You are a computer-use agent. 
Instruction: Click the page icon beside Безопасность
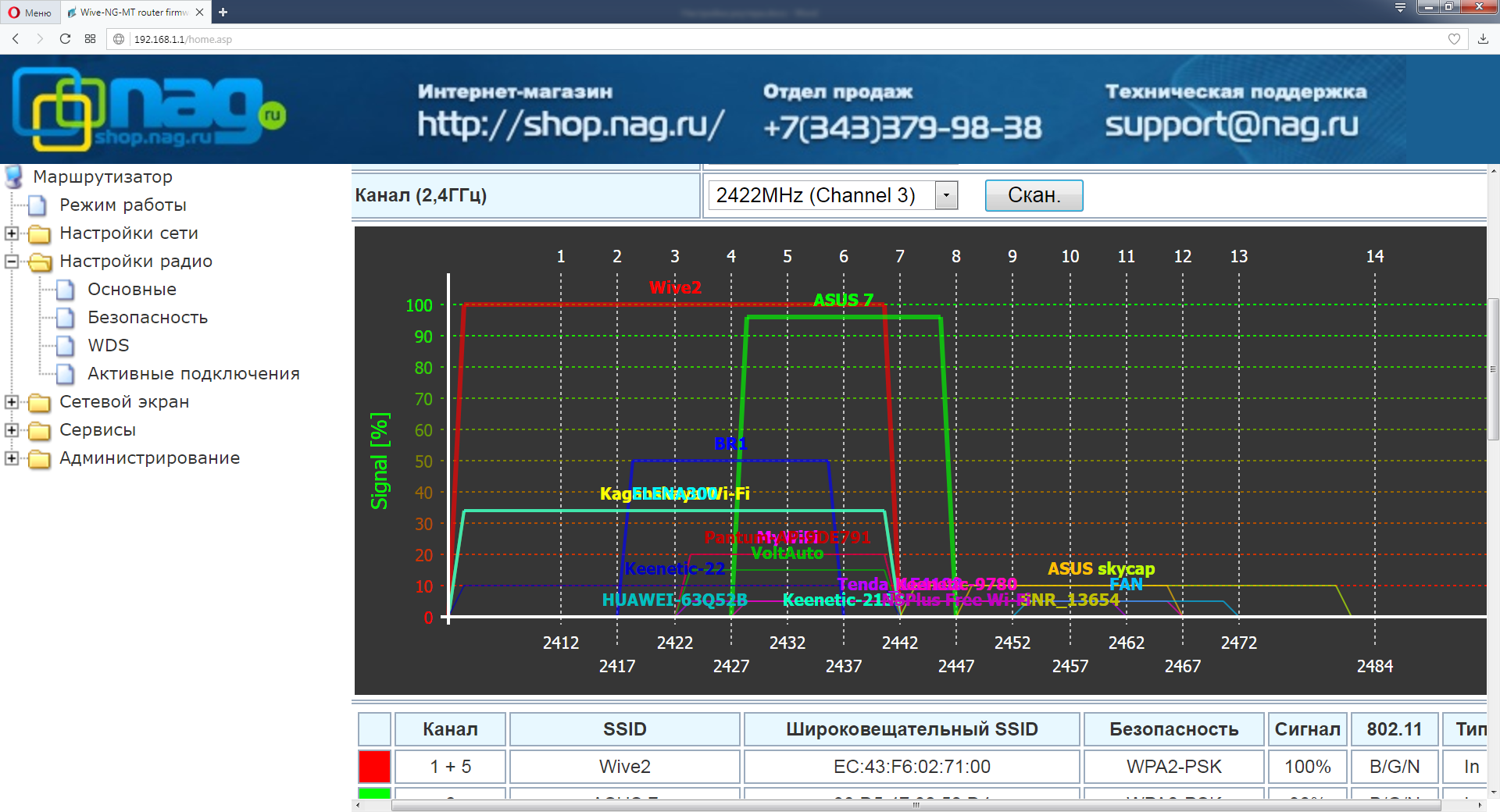(x=66, y=318)
